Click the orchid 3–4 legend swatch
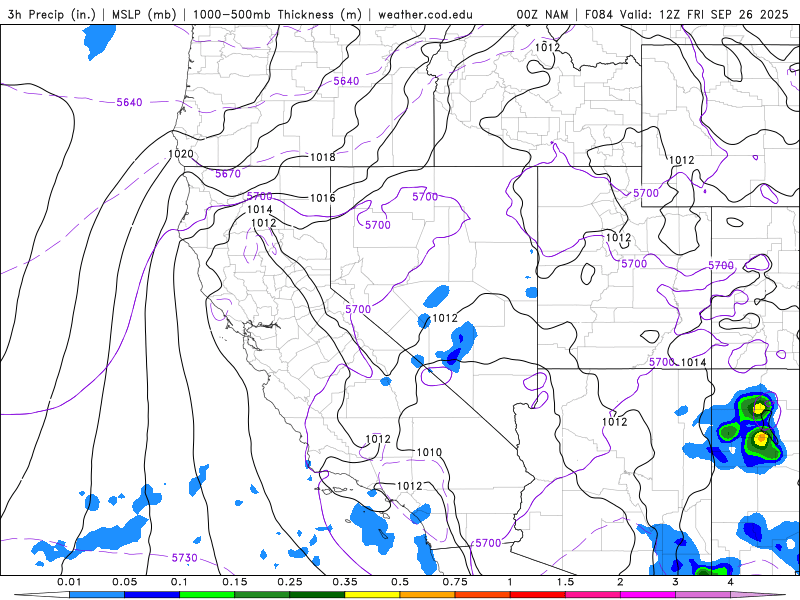 (703, 595)
